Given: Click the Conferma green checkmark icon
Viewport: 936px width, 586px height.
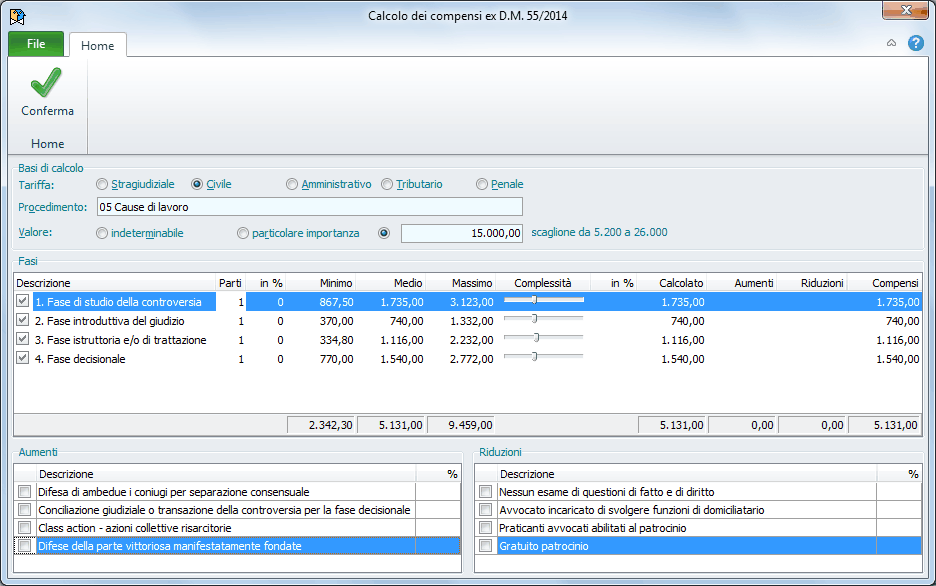Looking at the screenshot, I should click(x=46, y=82).
